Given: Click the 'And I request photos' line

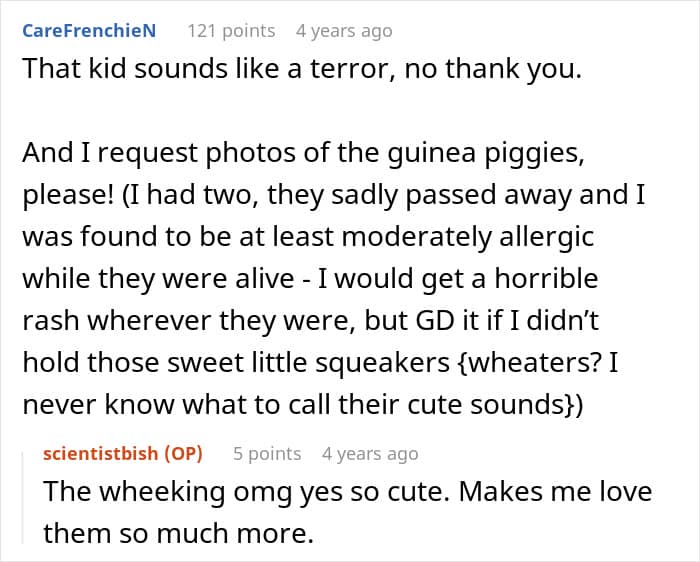Looking at the screenshot, I should tap(303, 154).
